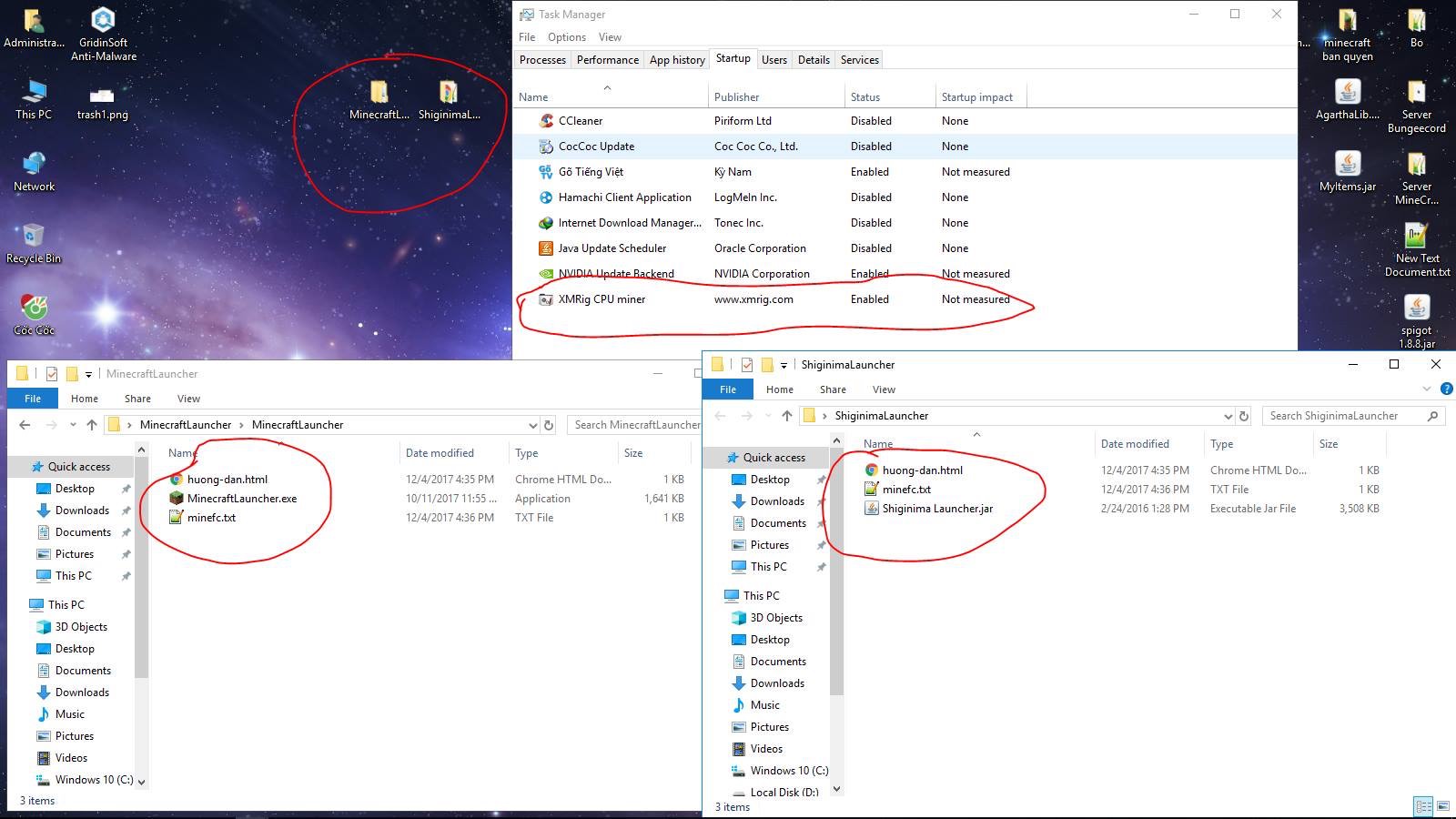1456x819 pixels.
Task: Select the MyItems.jar desktop file
Action: pyautogui.click(x=1348, y=172)
